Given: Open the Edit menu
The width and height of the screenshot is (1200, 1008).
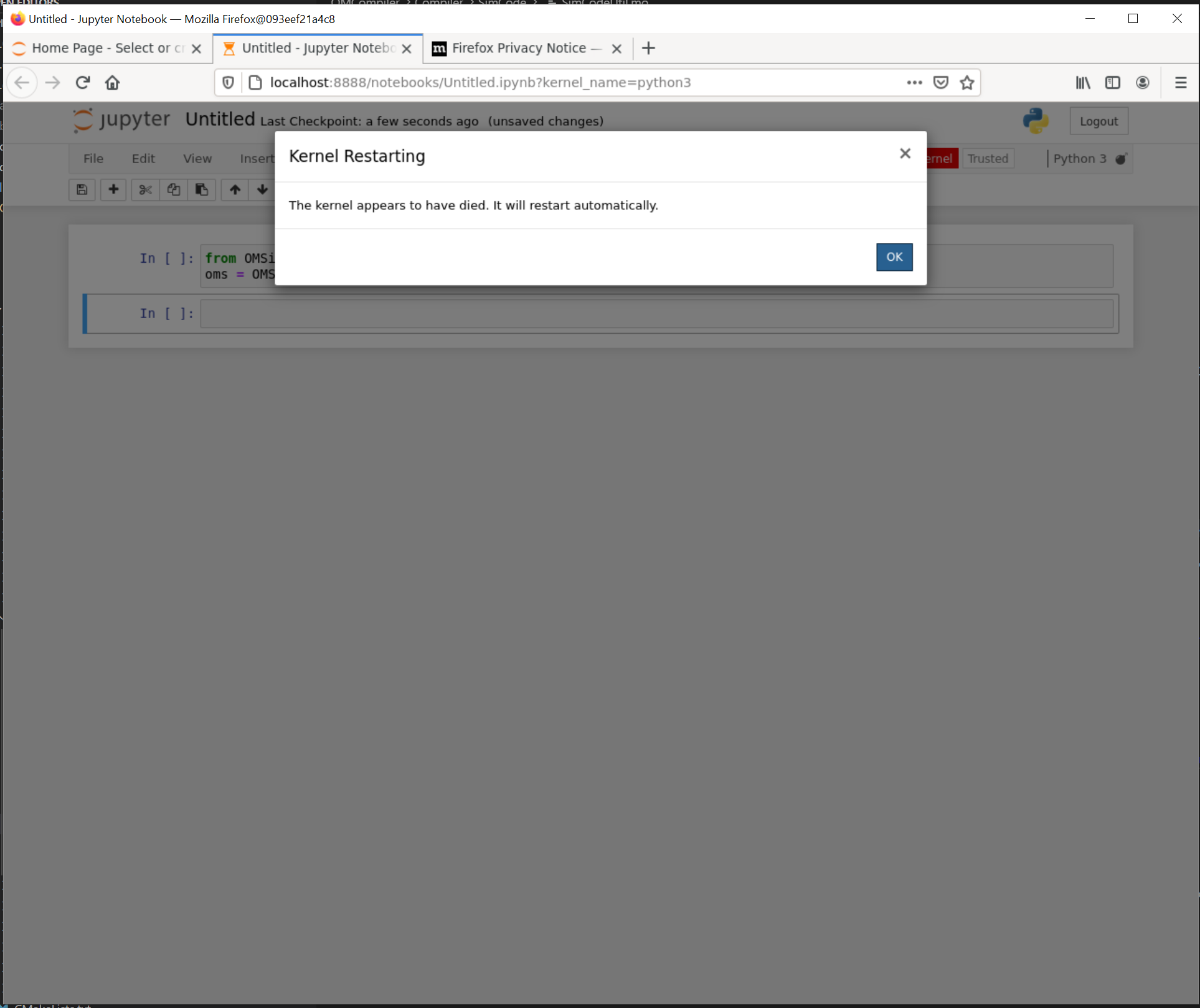Looking at the screenshot, I should tap(143, 158).
